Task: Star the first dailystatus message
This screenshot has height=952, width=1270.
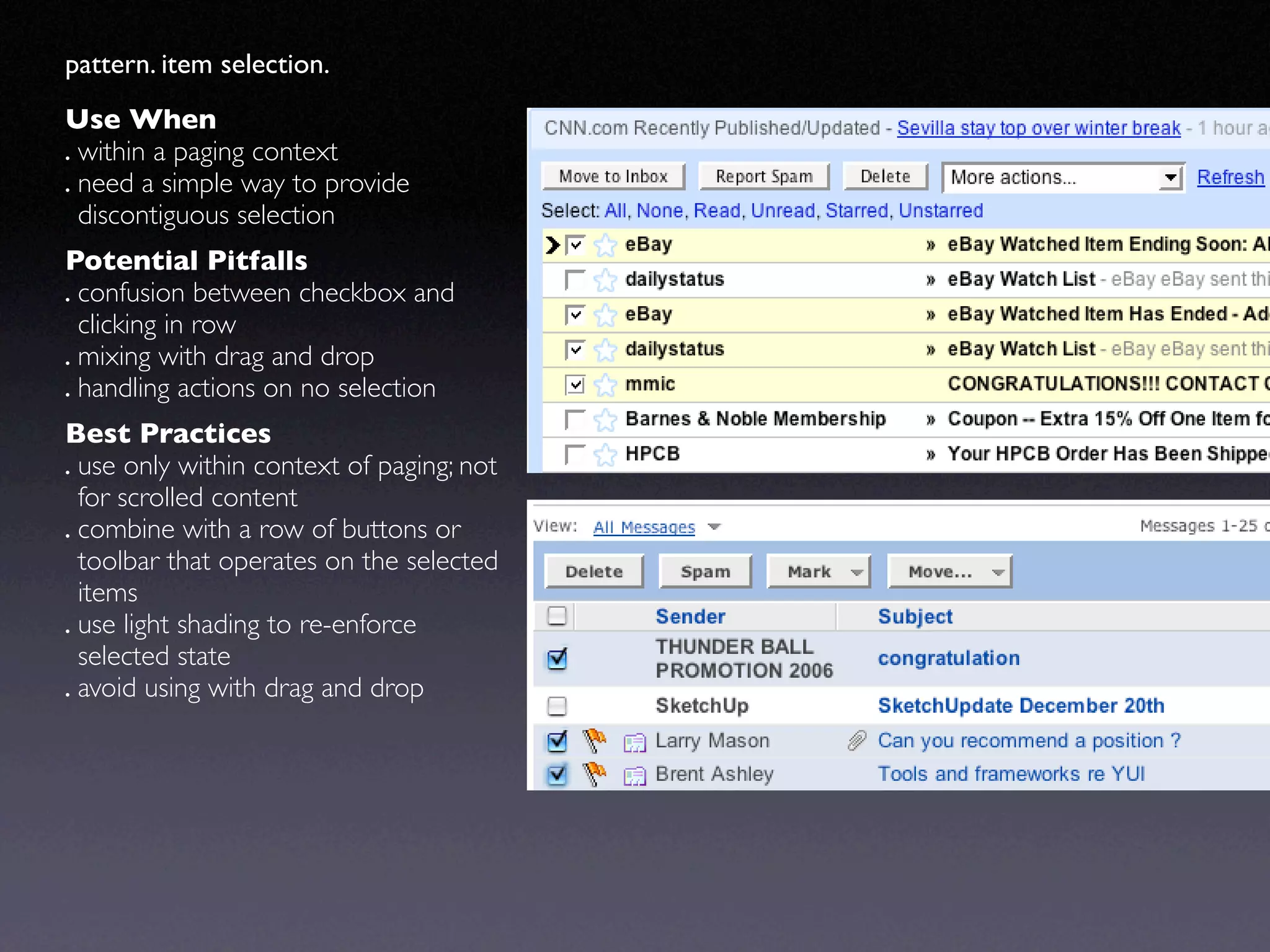Action: coord(605,280)
